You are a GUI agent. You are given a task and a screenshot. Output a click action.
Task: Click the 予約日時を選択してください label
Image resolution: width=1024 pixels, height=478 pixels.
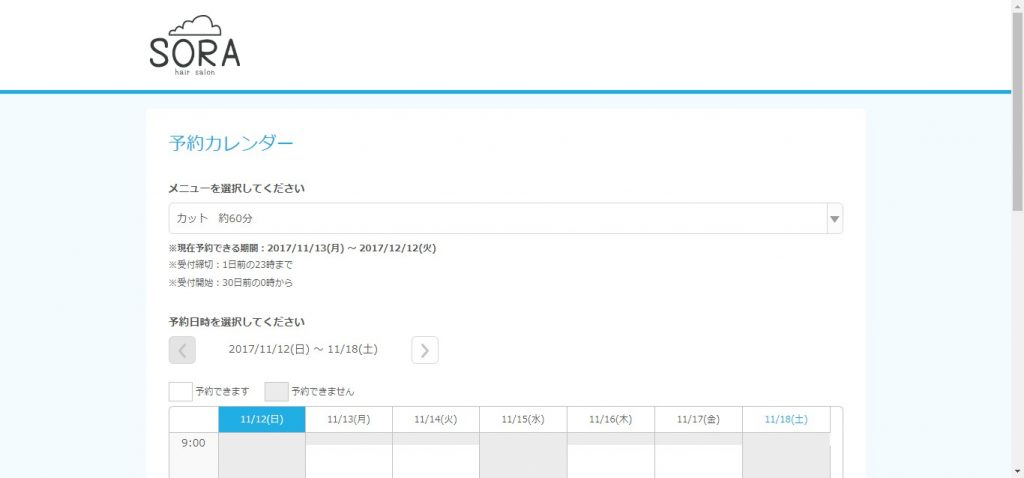[x=236, y=321]
